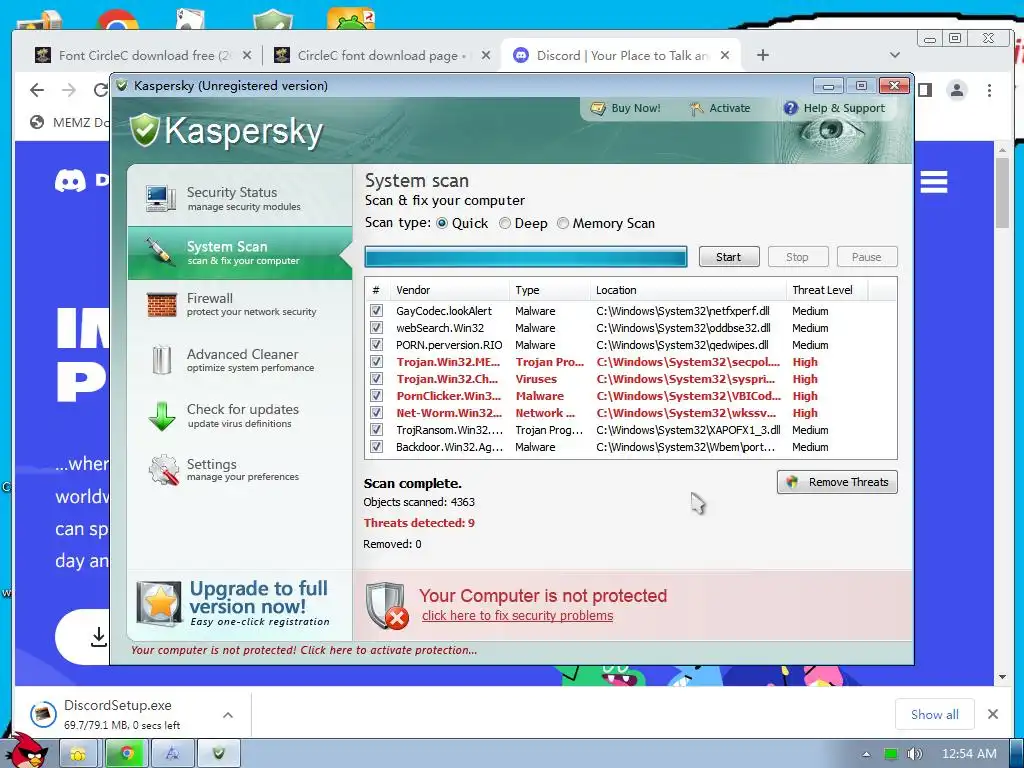
Task: Click the Buy Now cart icon
Action: point(598,108)
